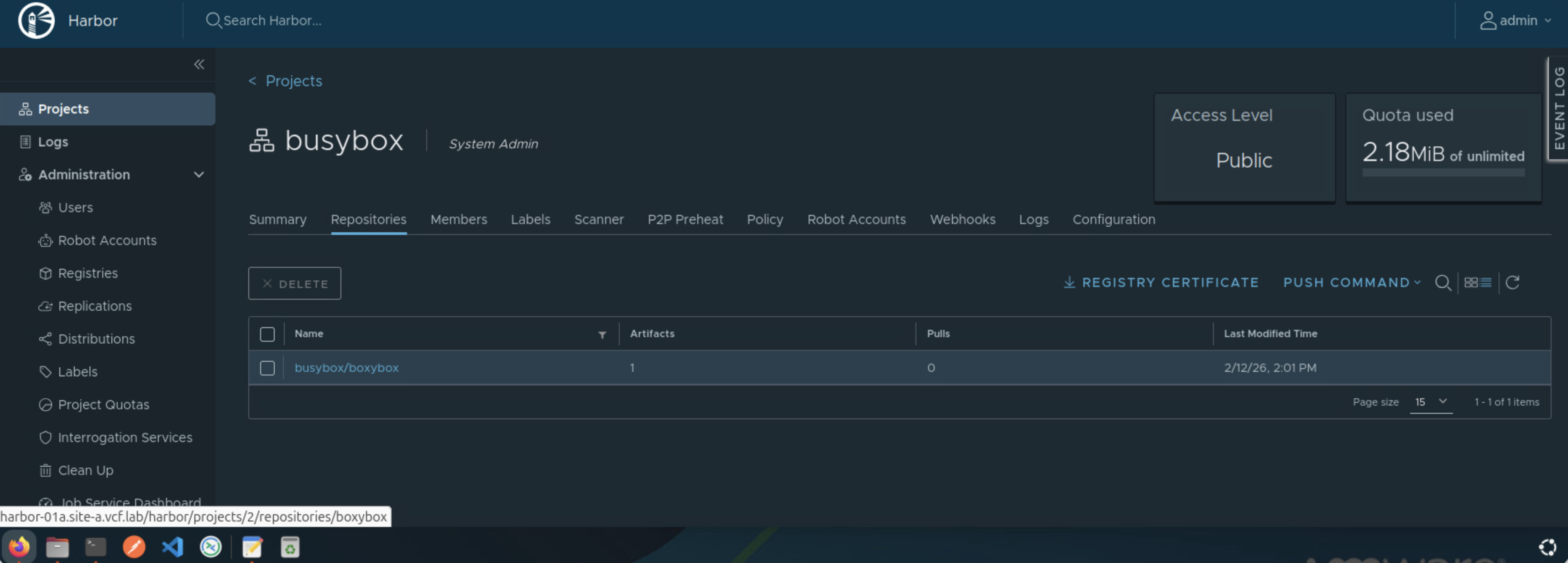1568x563 pixels.
Task: Open the Page size dropdown
Action: point(1431,401)
